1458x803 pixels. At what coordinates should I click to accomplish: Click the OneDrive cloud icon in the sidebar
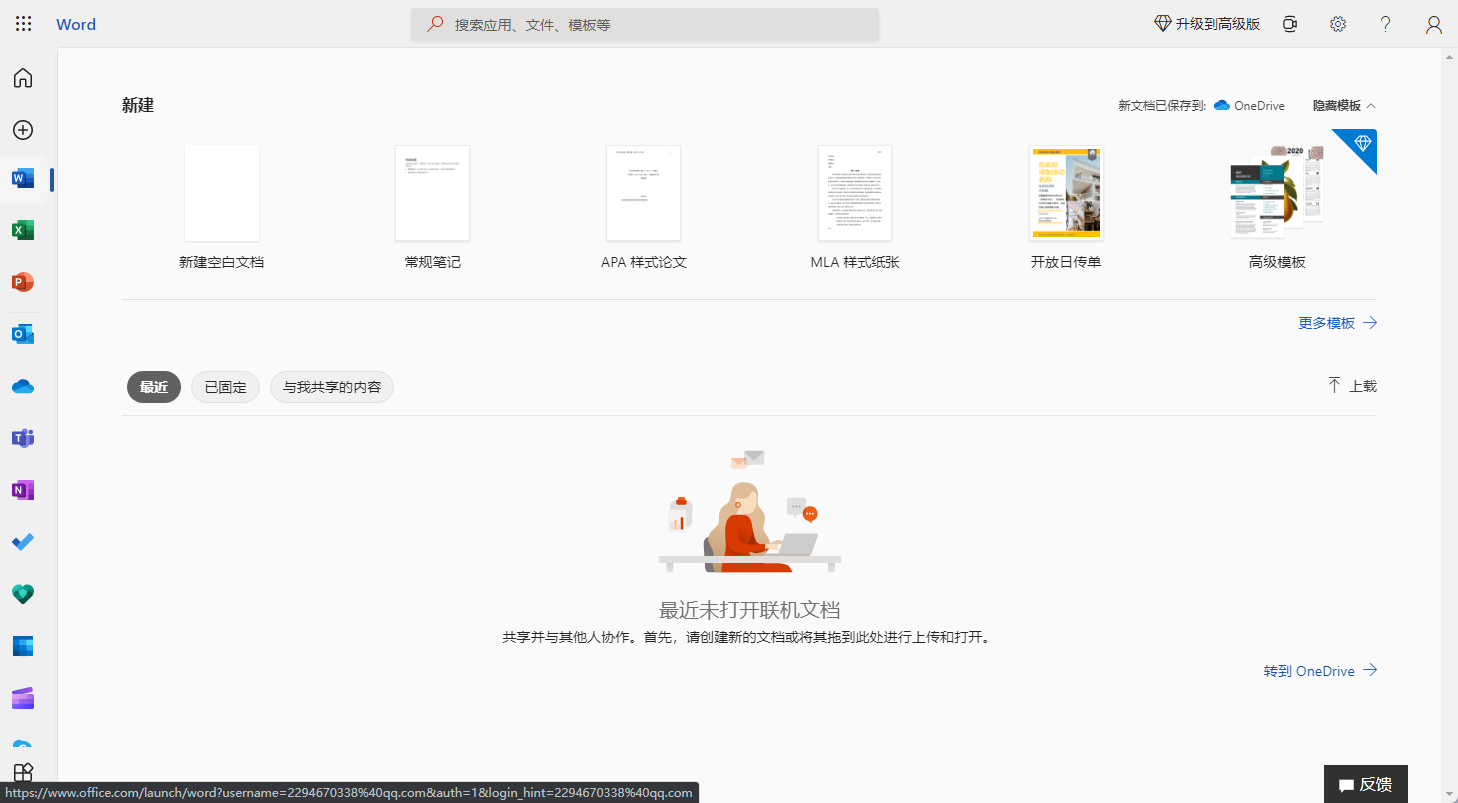pos(22,385)
